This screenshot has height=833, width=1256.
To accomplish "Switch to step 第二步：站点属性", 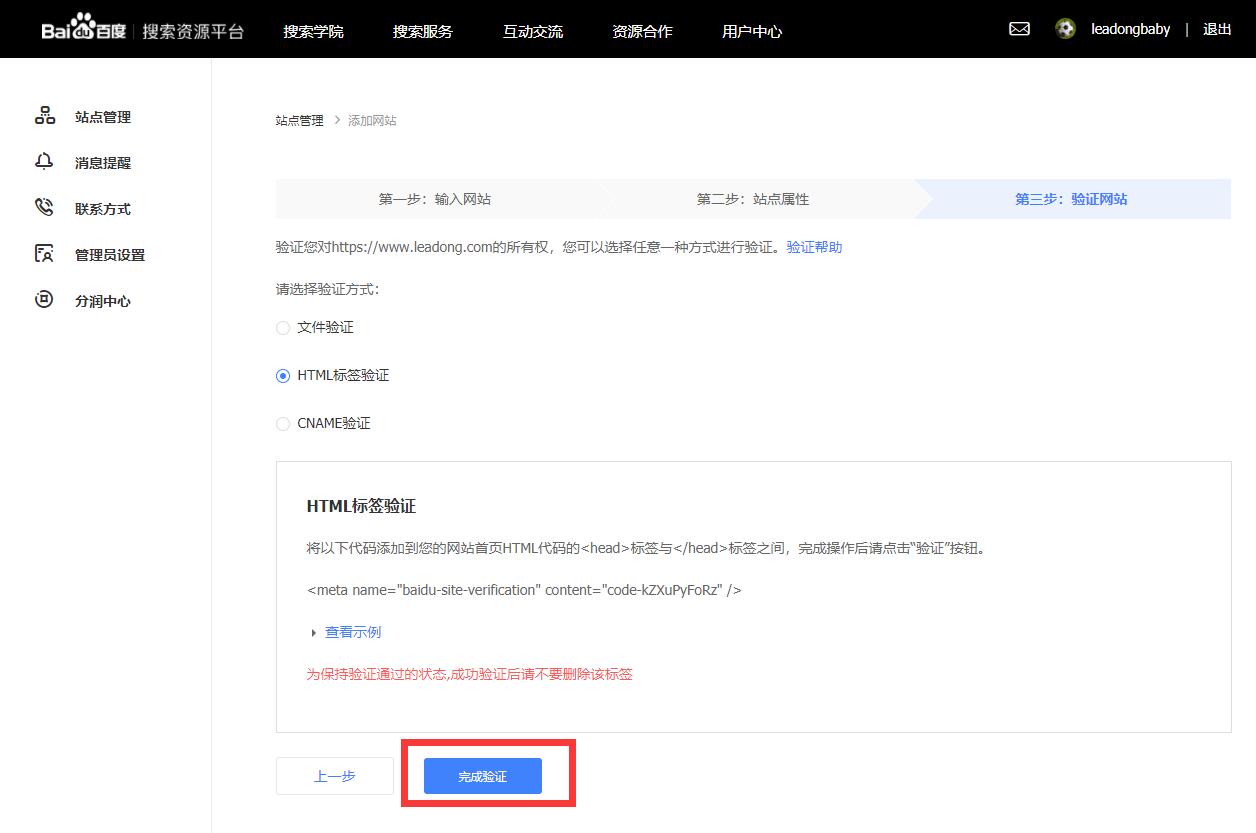I will point(752,199).
